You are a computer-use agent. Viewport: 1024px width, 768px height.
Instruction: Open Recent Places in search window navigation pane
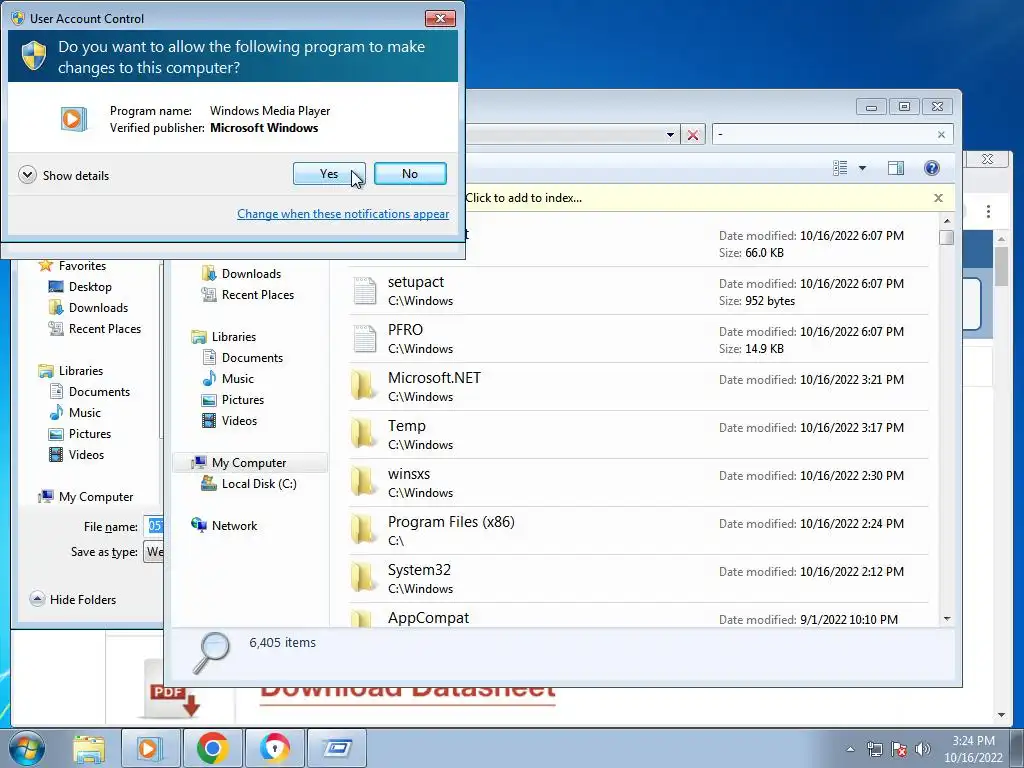[249, 295]
